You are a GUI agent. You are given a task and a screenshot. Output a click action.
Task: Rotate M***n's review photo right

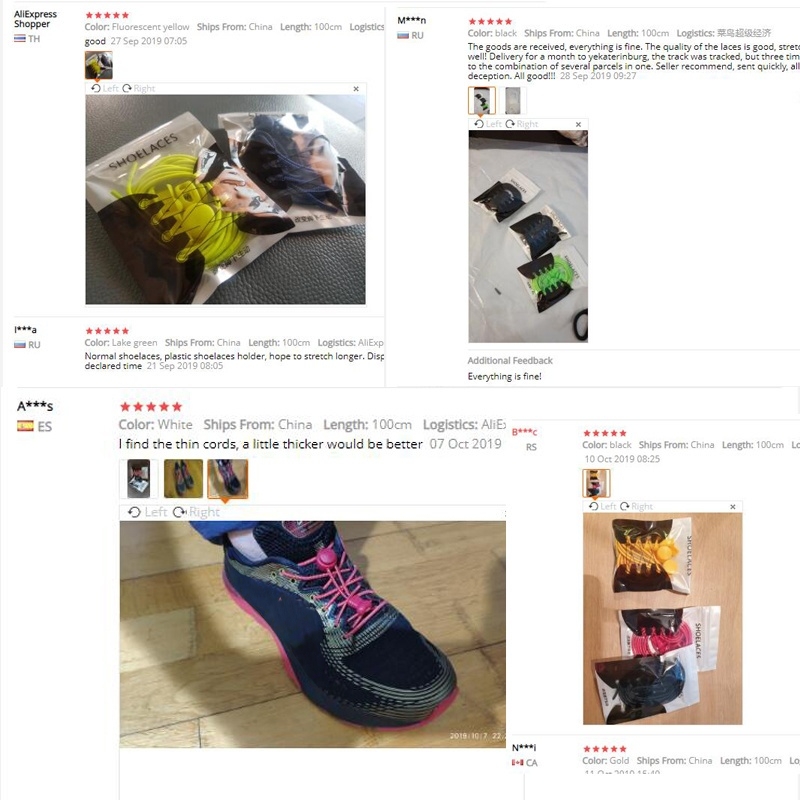click(x=521, y=124)
